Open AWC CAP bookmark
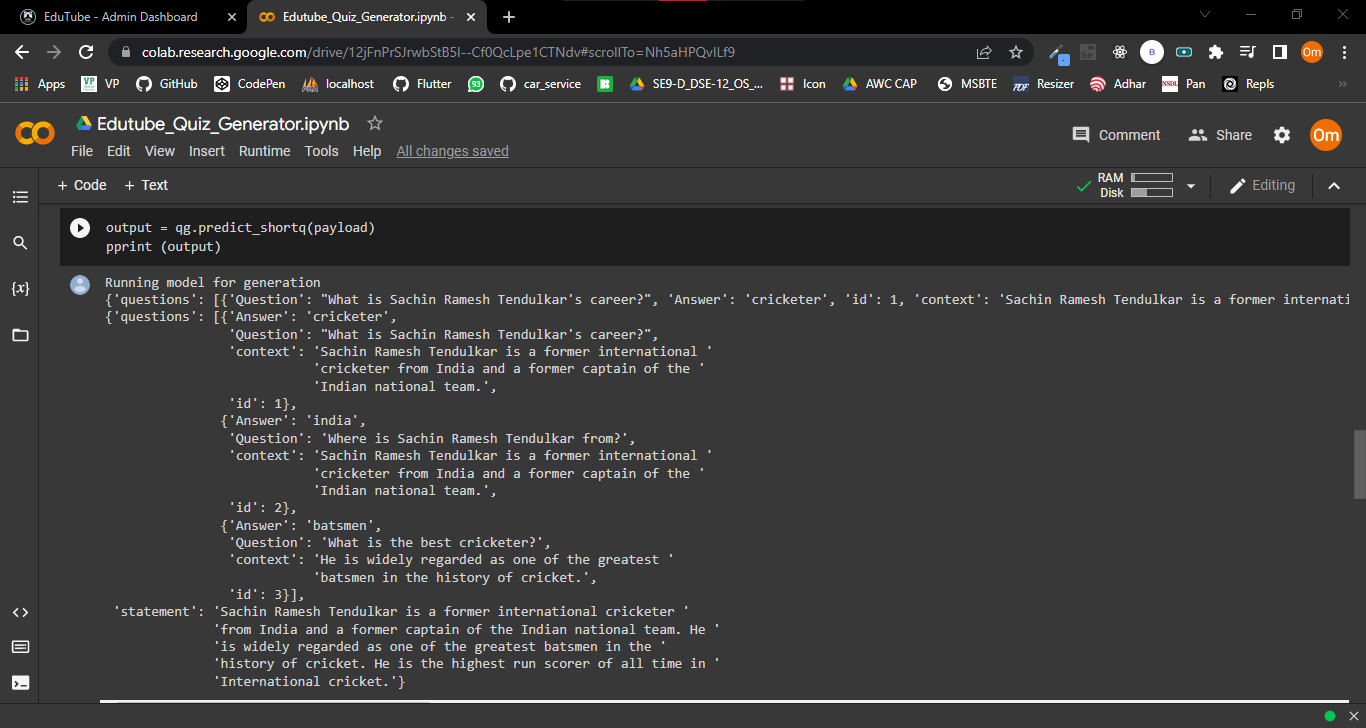Image resolution: width=1366 pixels, height=728 pixels. pyautogui.click(x=880, y=84)
